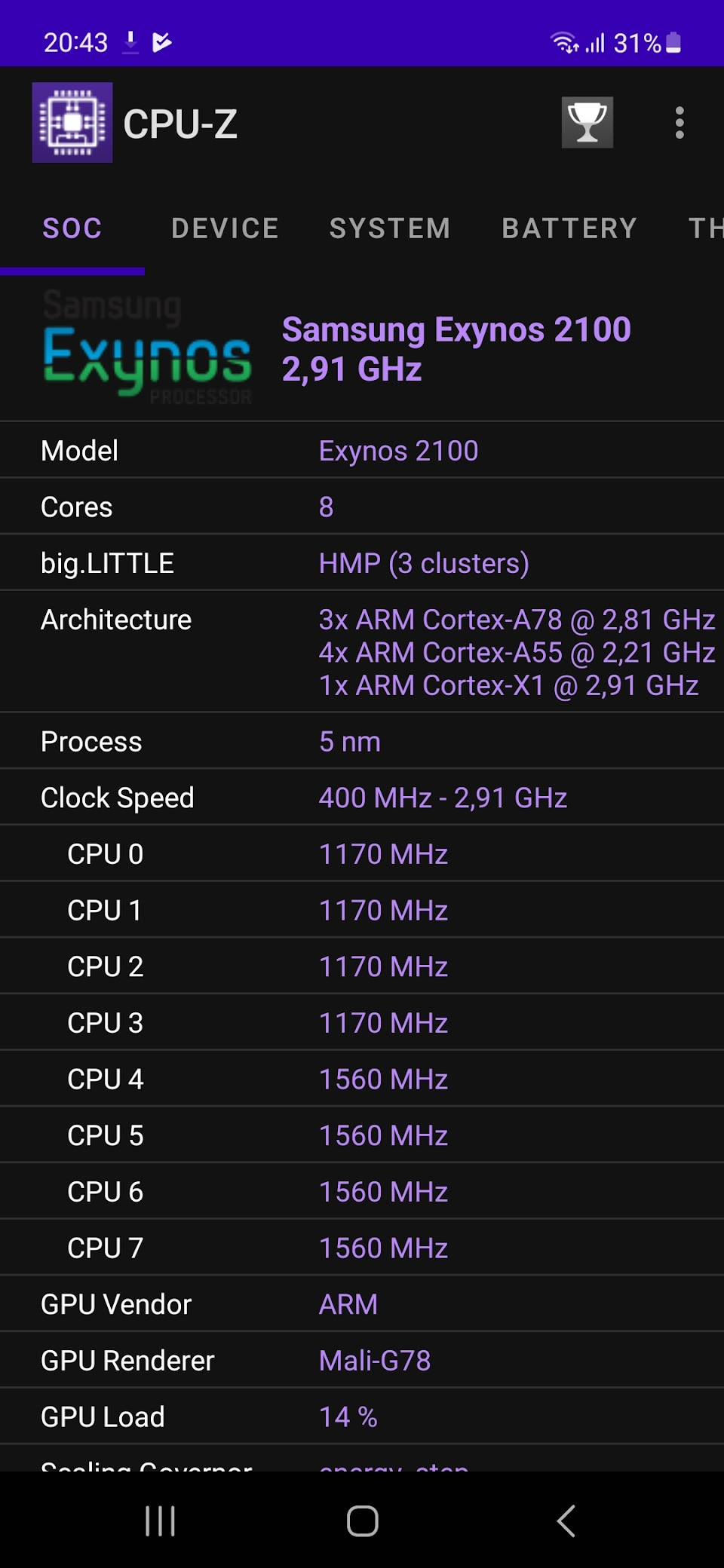Tap the Architecture row
Image resolution: width=724 pixels, height=1568 pixels.
tap(362, 651)
